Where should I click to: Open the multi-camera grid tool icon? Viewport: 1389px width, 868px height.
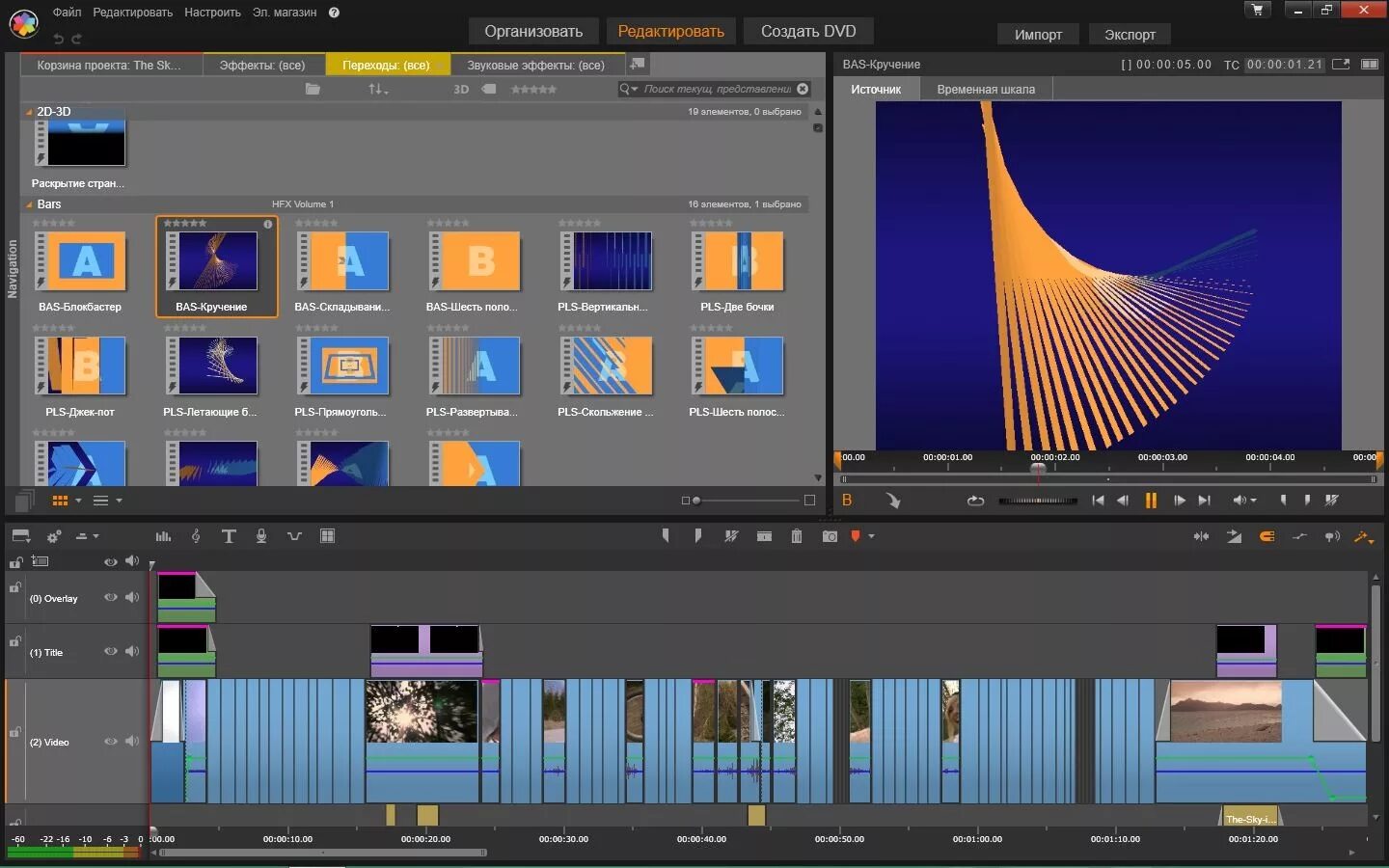click(328, 536)
